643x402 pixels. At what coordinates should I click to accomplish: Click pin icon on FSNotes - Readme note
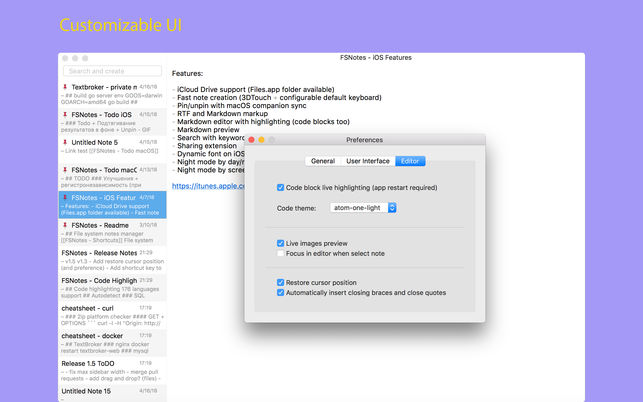click(x=65, y=225)
